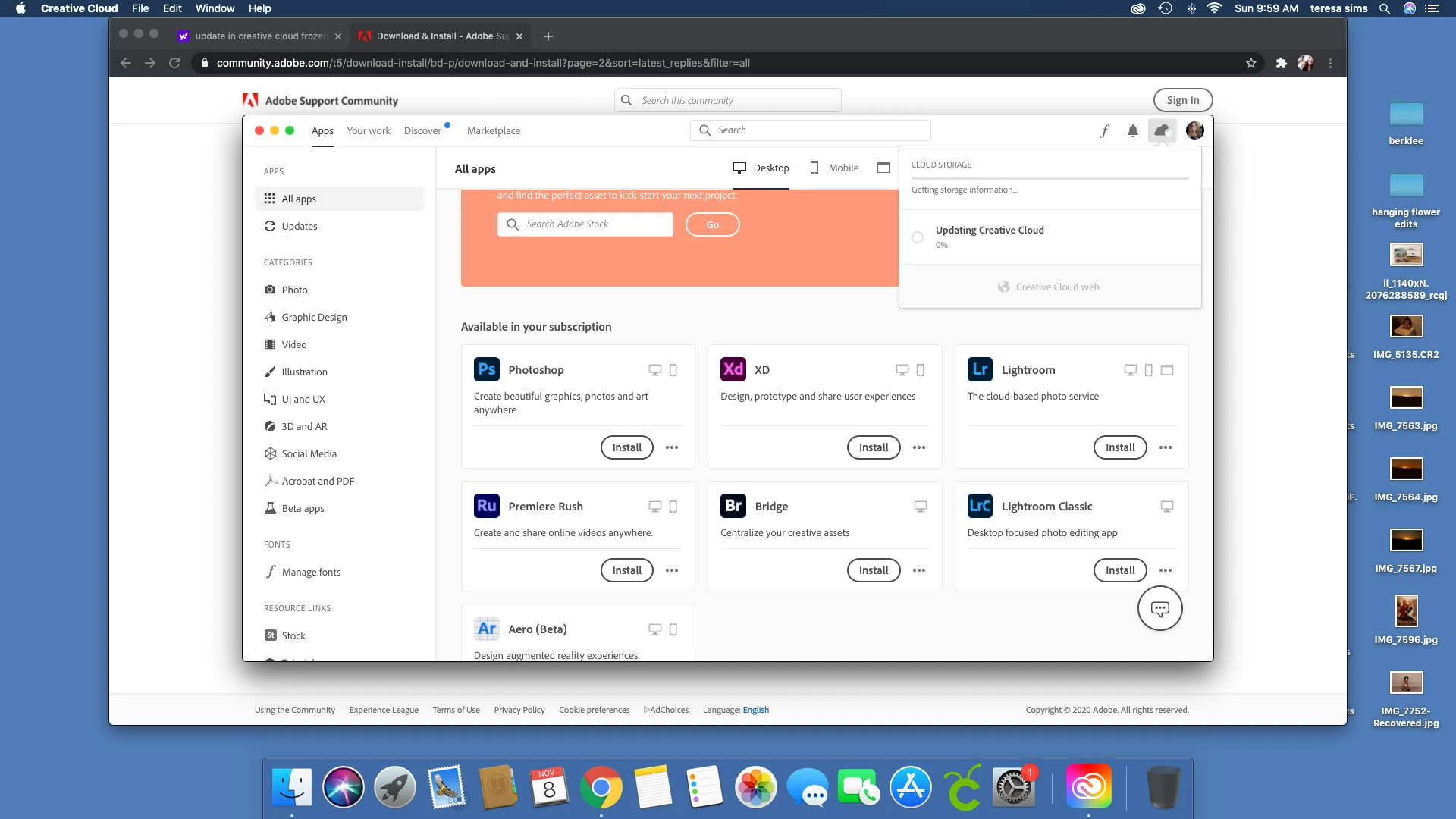The width and height of the screenshot is (1456, 819).
Task: Open Creative Cloud from the Dock
Action: click(x=1089, y=786)
